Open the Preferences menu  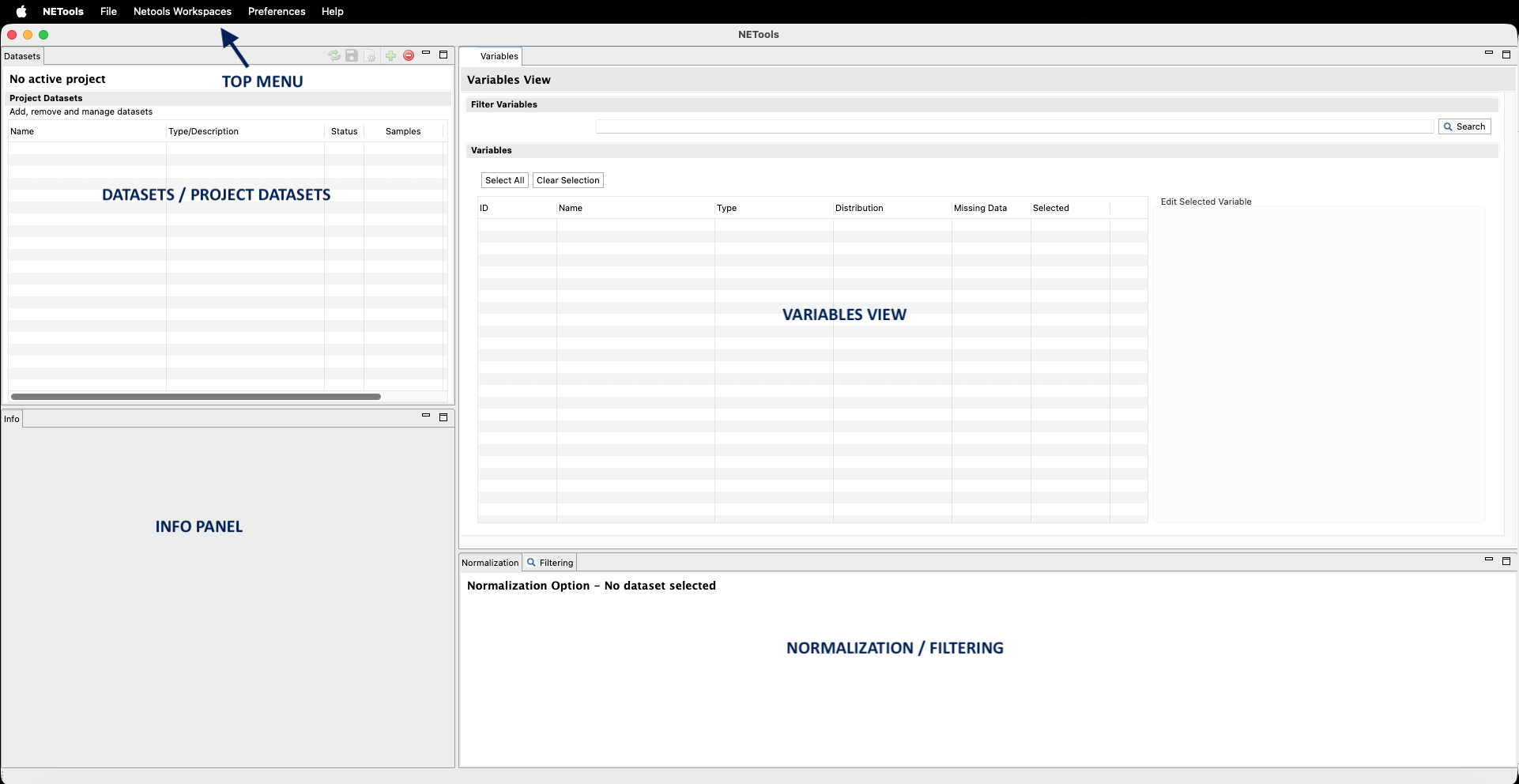[277, 11]
